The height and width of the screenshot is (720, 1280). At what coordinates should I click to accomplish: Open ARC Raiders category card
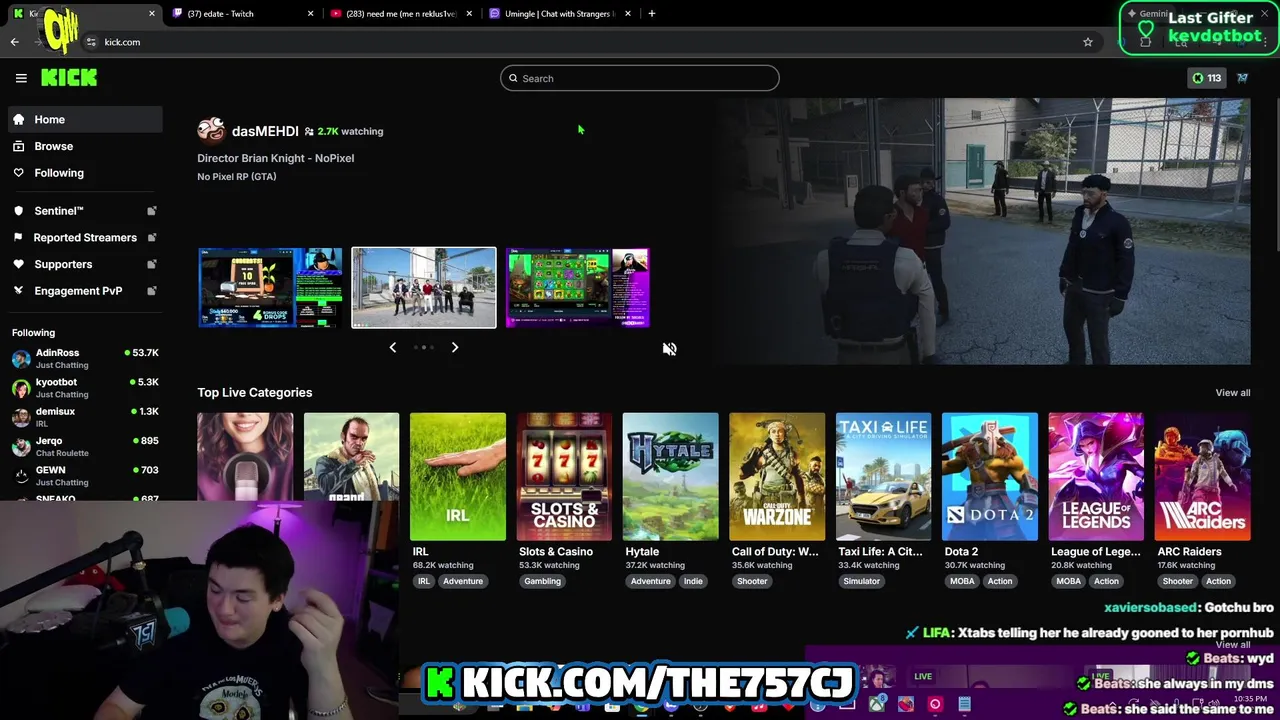[x=1203, y=477]
